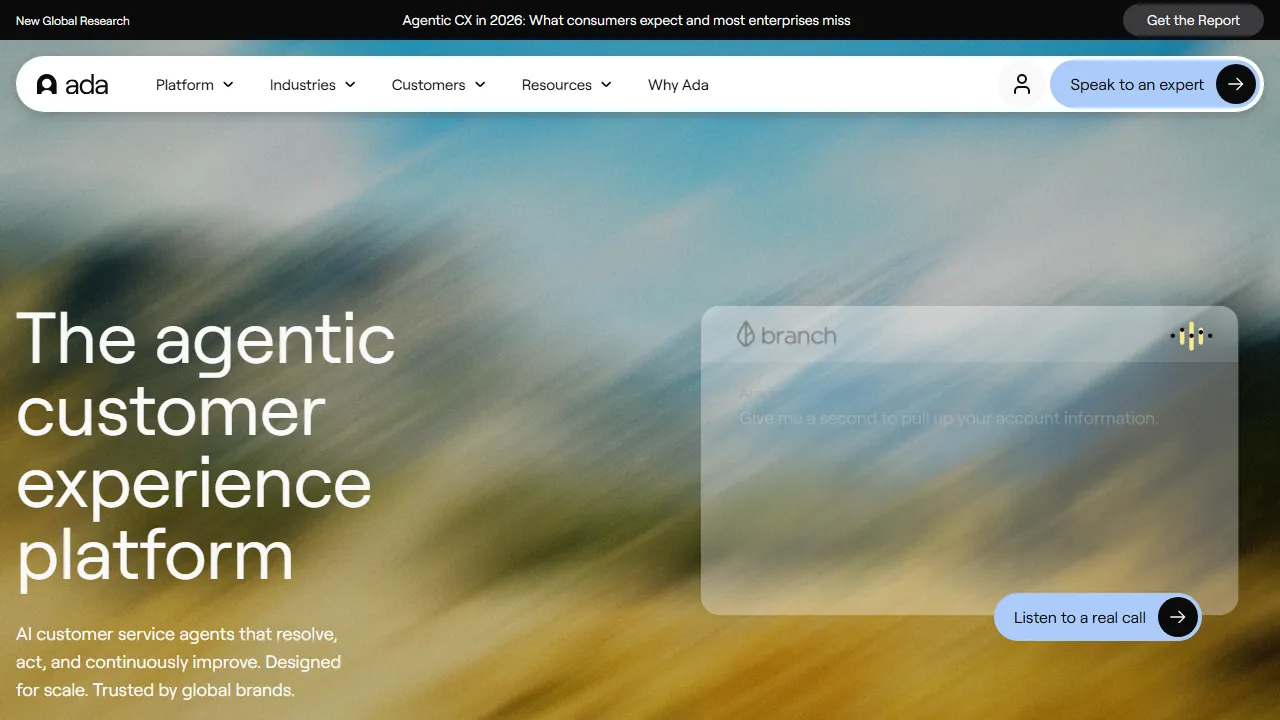
Task: Click the New Global Research label
Action: point(73,20)
